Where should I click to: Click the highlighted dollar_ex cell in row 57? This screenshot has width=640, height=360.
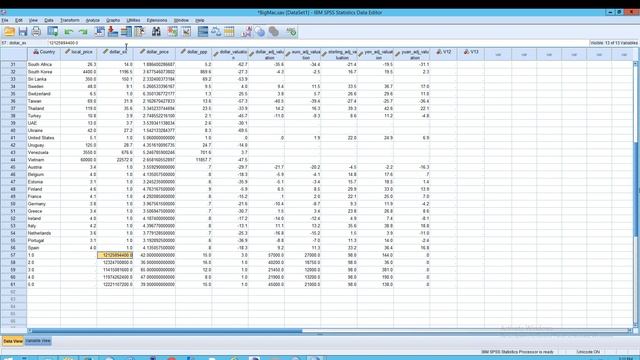click(x=115, y=255)
